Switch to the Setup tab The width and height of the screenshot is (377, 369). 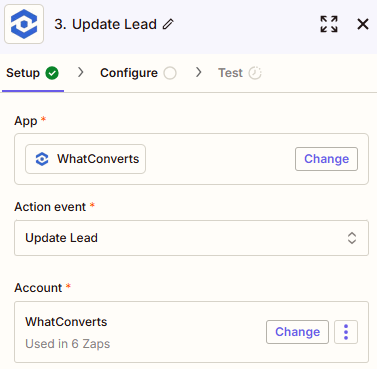[32, 73]
